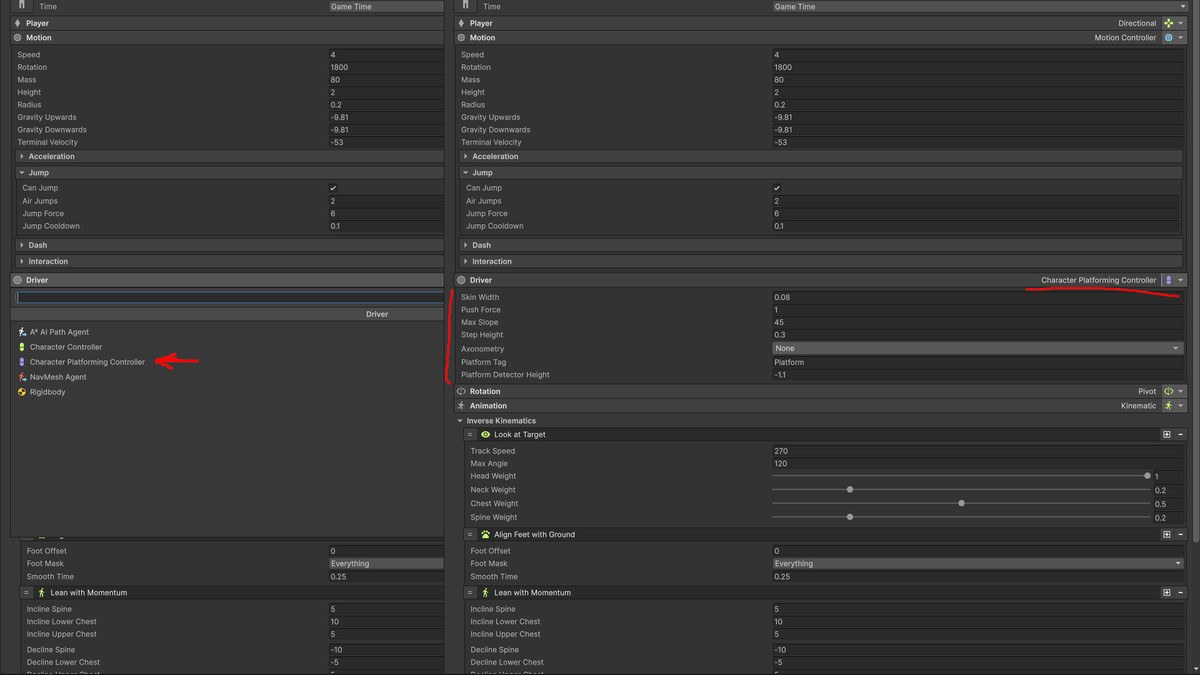Open the Directional player type selector icon

pos(1168,23)
